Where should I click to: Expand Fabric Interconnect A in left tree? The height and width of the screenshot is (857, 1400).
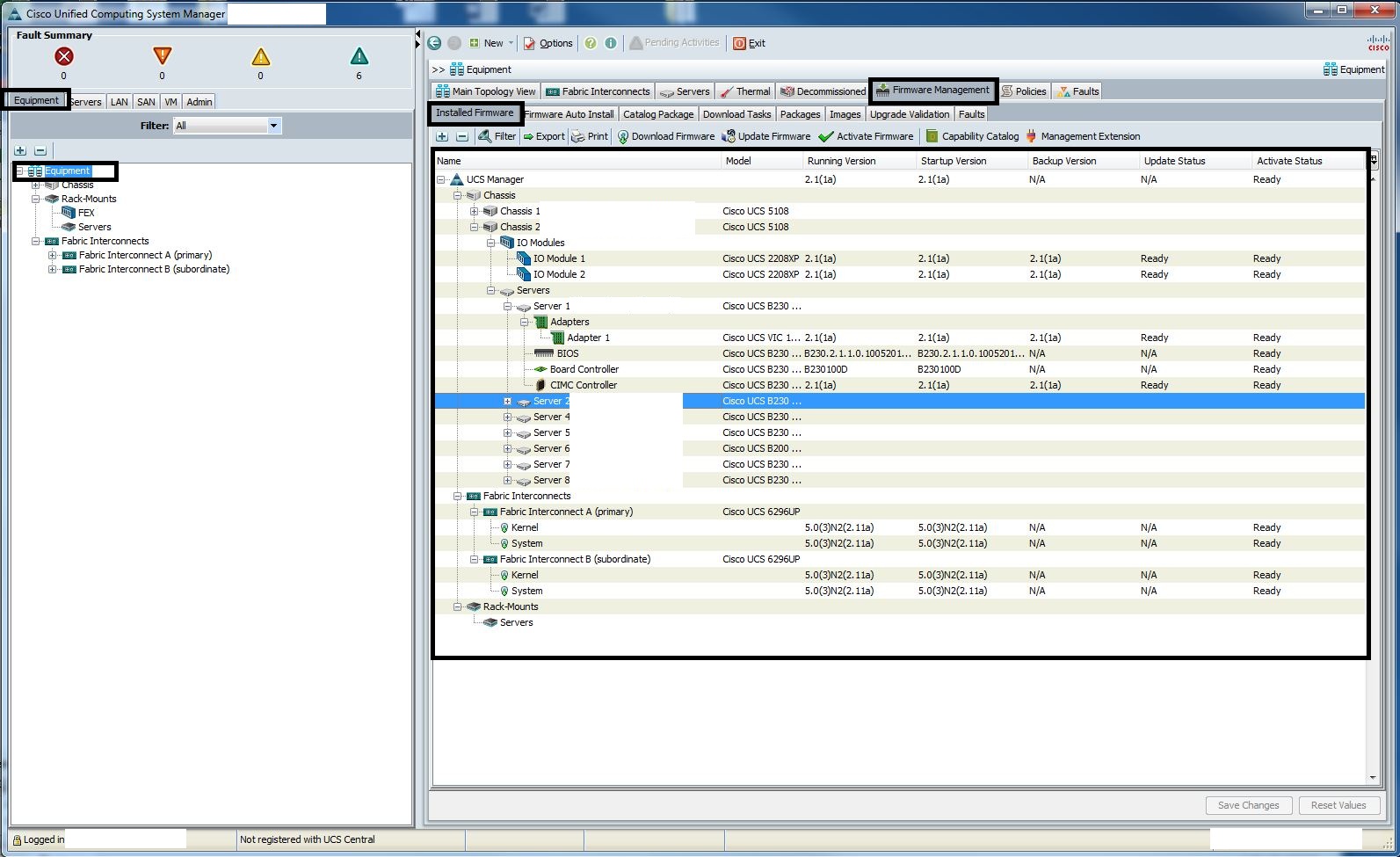click(52, 256)
